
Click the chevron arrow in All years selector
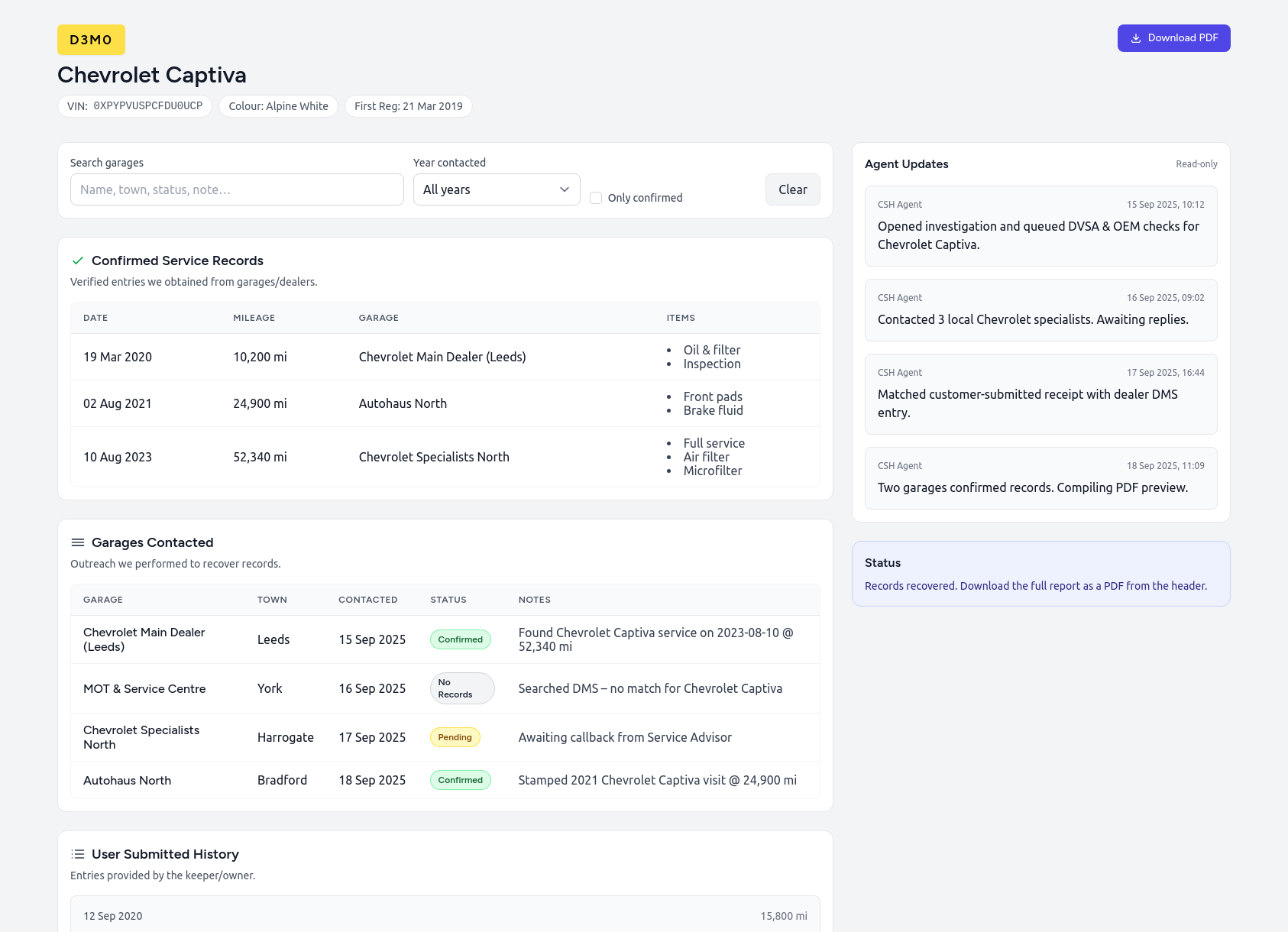(x=565, y=189)
